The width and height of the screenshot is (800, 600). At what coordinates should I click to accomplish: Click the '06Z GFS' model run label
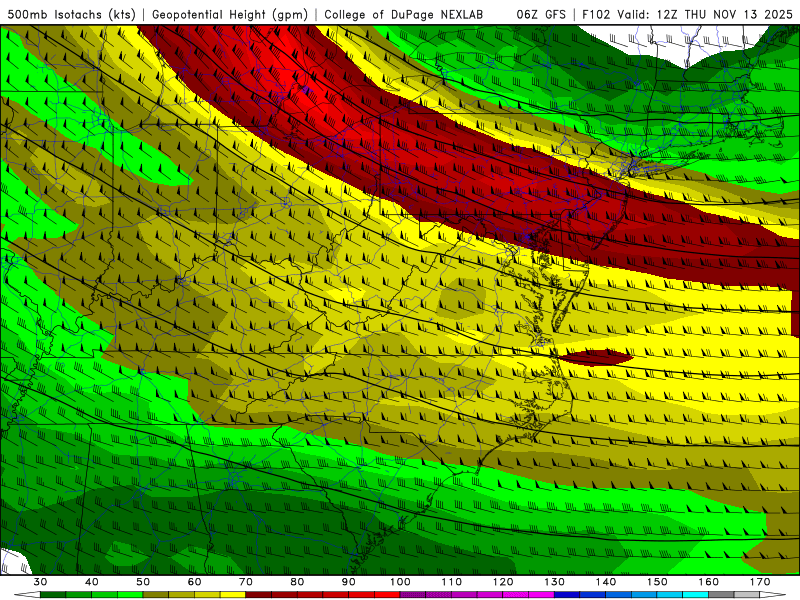point(541,15)
